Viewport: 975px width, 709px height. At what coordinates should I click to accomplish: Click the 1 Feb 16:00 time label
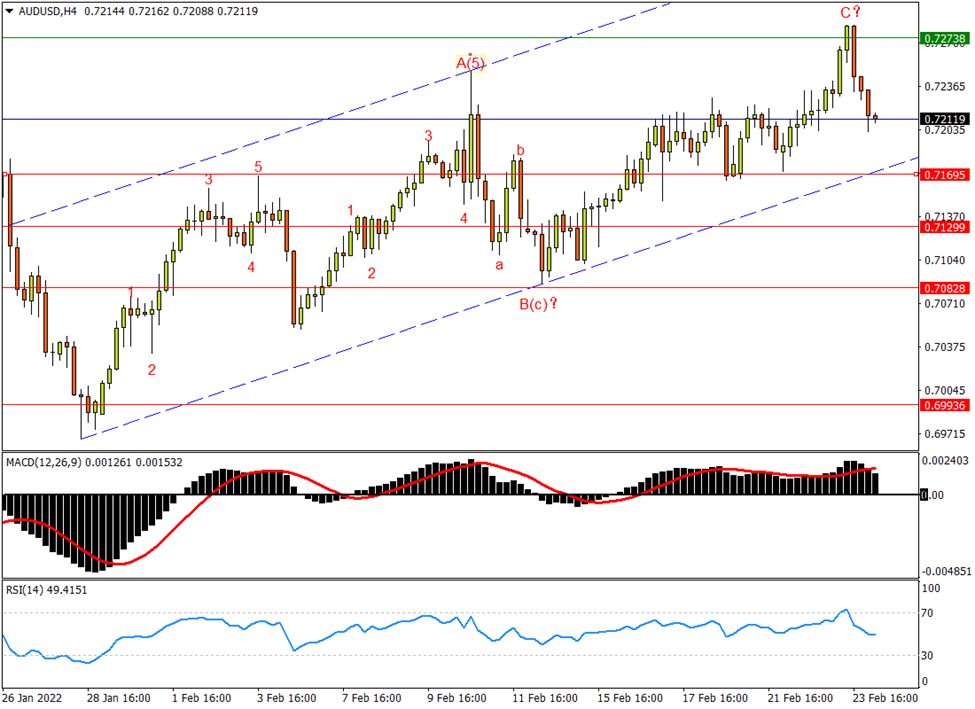201,698
